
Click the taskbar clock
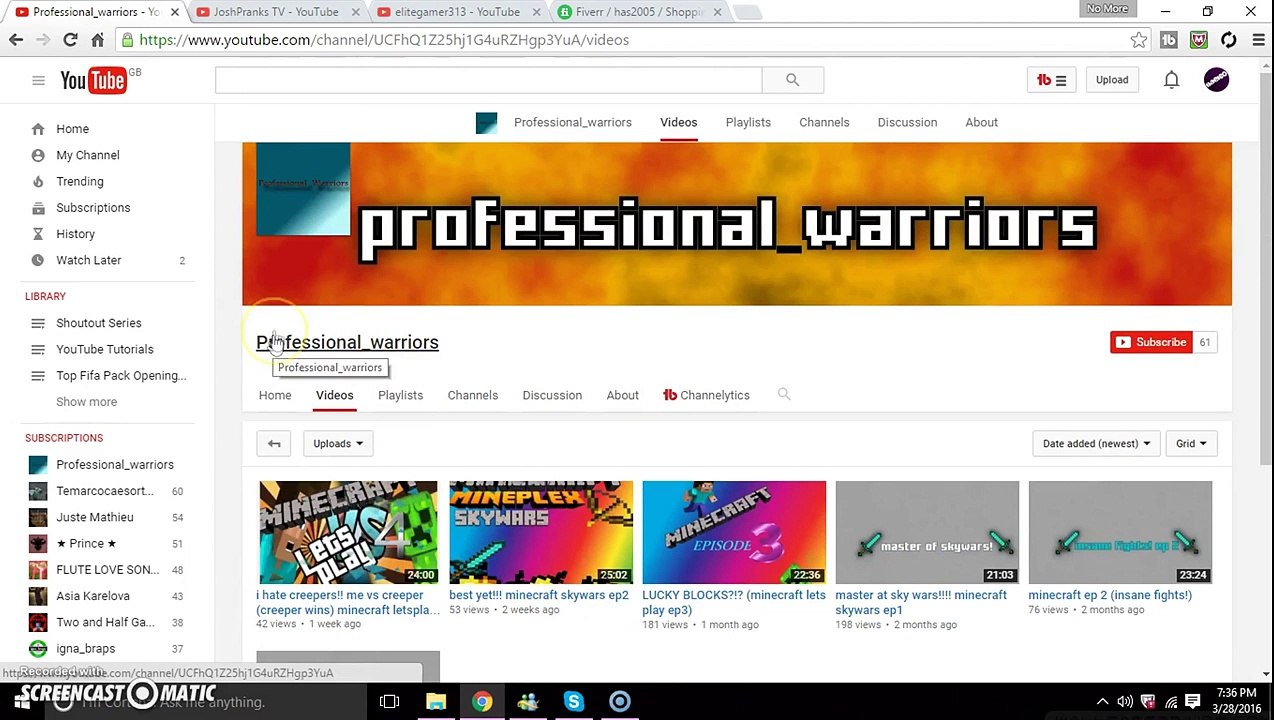click(x=1237, y=701)
